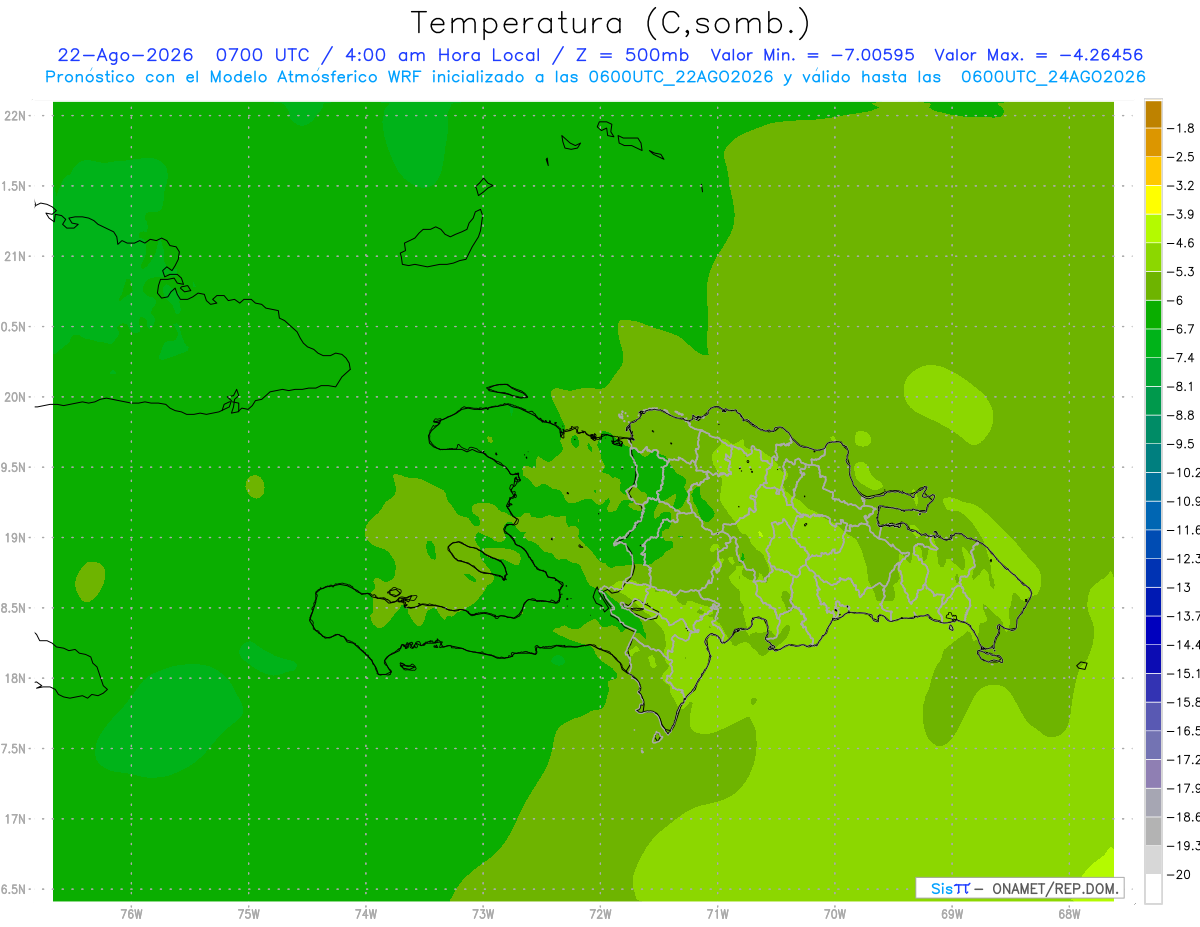This screenshot has height=927, width=1200.
Task: Click the "-1.8" legend value
Action: (1183, 128)
